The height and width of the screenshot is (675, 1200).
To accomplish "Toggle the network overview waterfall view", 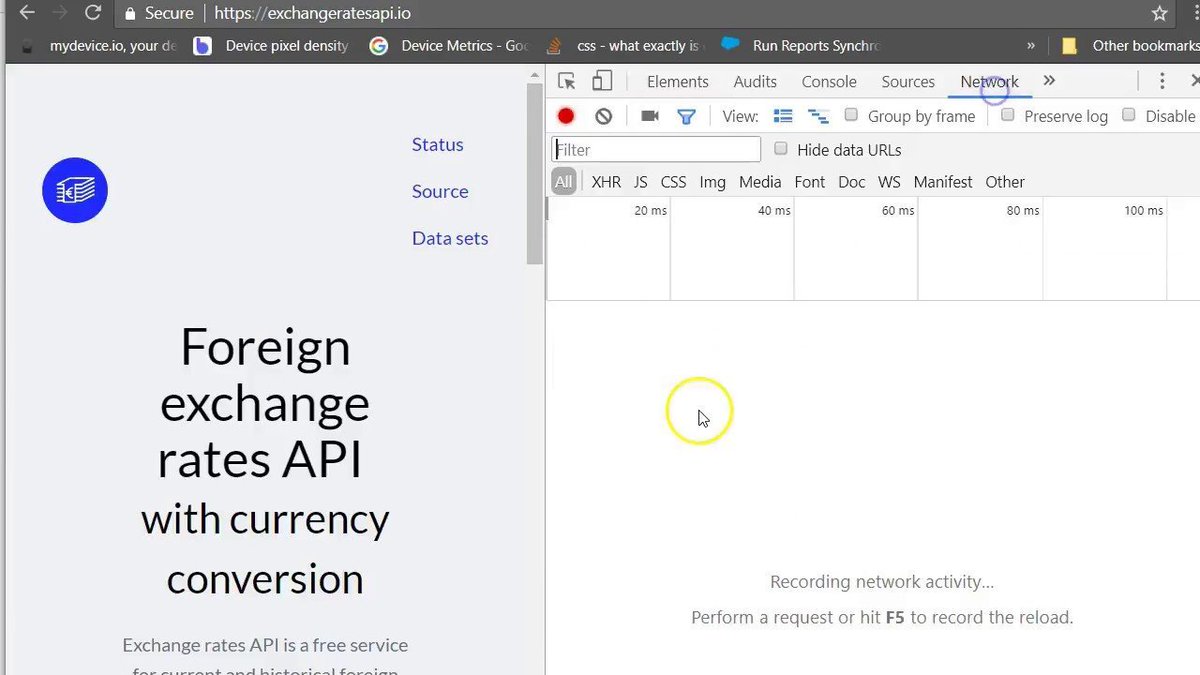I will click(x=818, y=115).
